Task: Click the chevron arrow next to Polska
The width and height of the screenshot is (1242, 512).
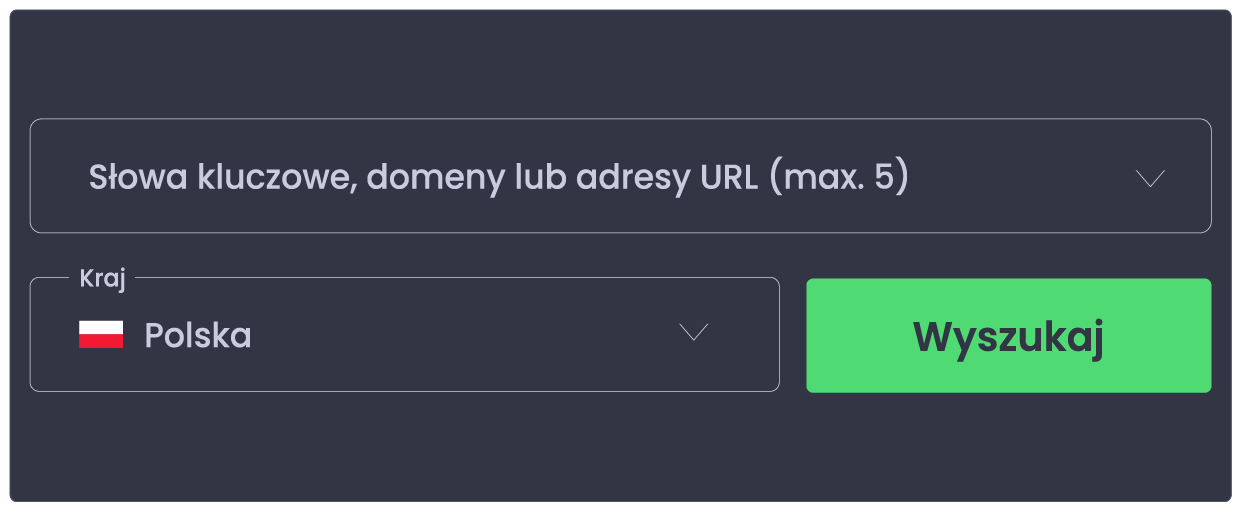Action: (x=693, y=332)
